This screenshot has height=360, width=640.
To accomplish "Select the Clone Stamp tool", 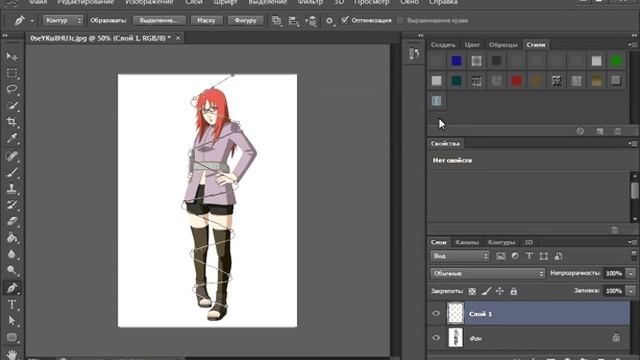I will [x=12, y=189].
